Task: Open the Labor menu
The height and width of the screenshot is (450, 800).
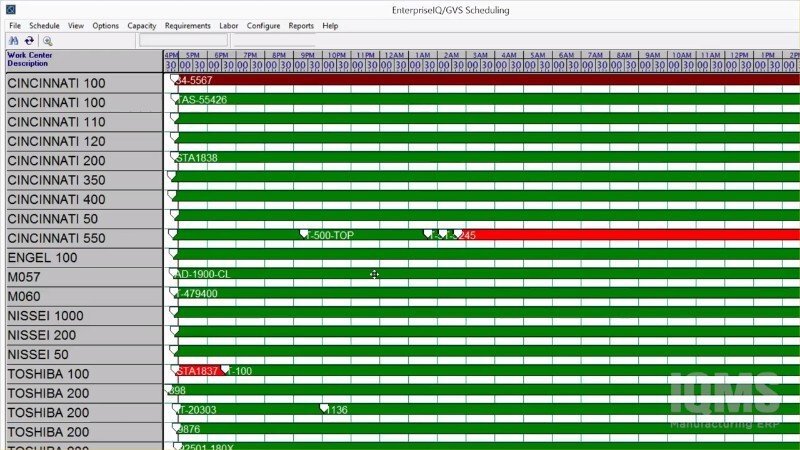Action: 228,25
